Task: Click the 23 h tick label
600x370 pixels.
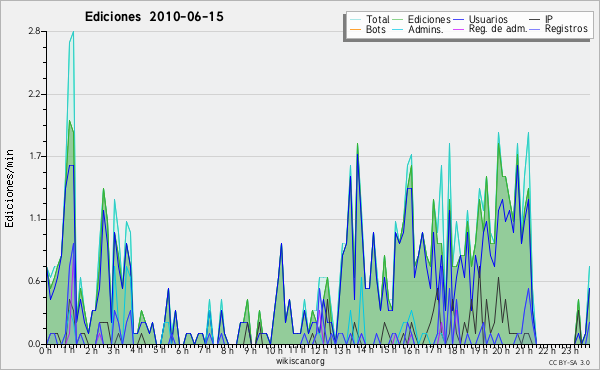Action: [x=569, y=350]
